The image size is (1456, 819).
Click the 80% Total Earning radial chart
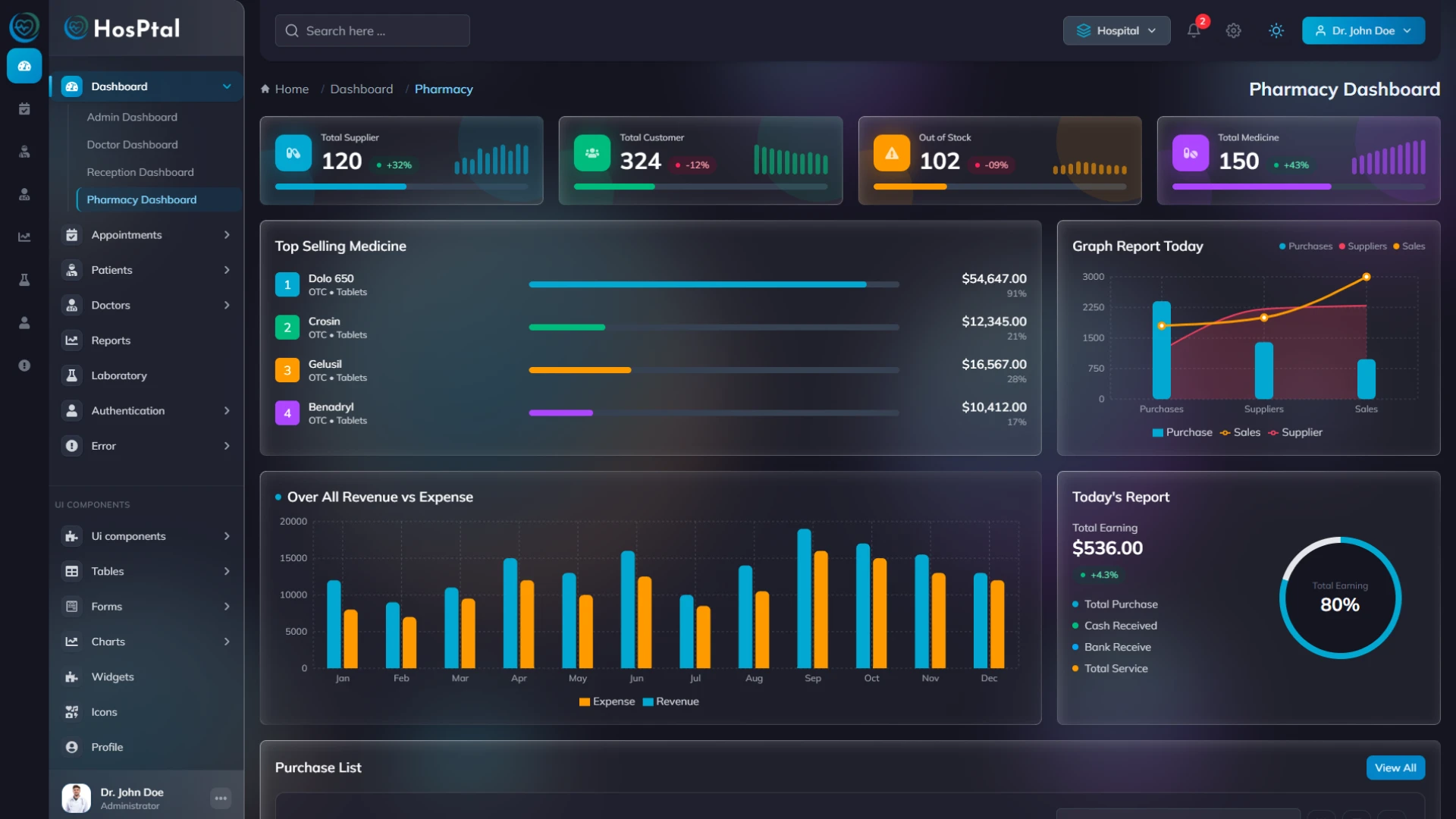tap(1340, 598)
